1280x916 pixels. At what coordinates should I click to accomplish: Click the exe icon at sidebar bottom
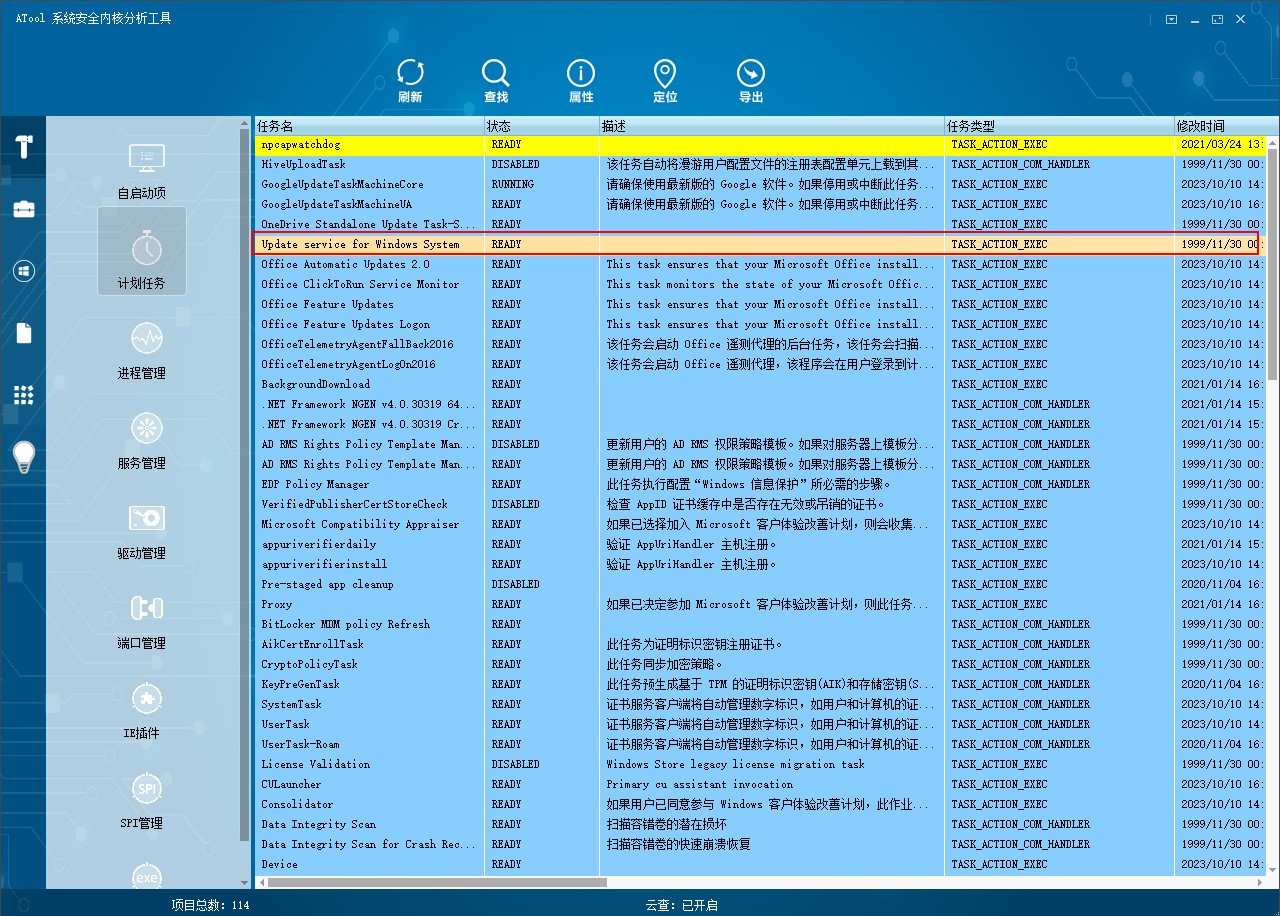147,876
